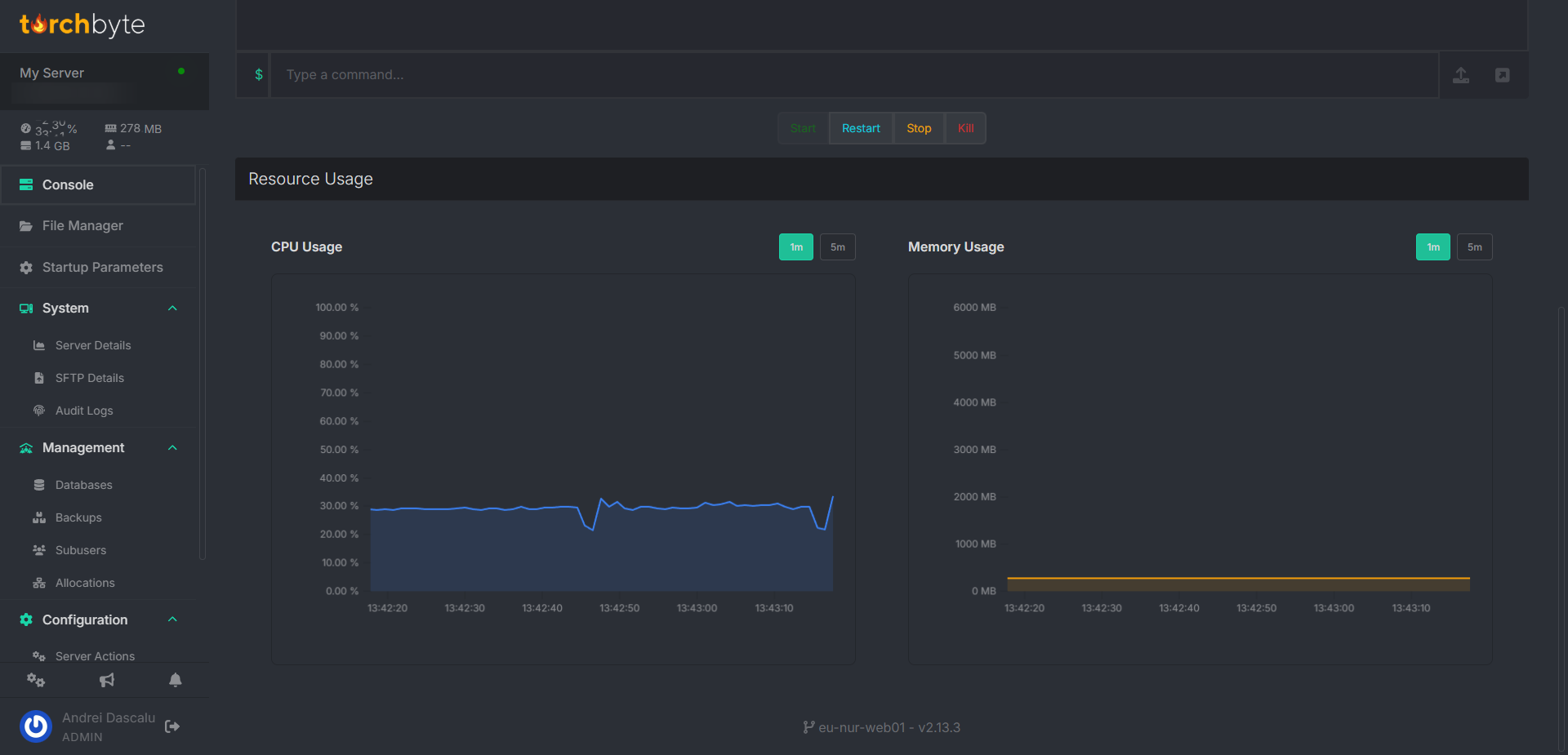Click the user avatar power icon

36,726
